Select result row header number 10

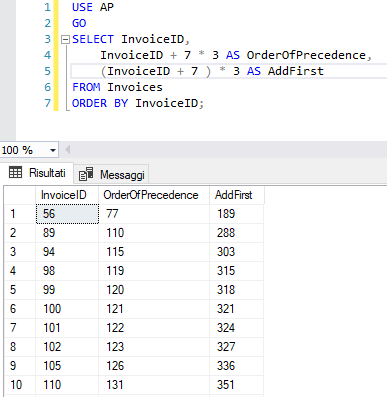pyautogui.click(x=20, y=385)
